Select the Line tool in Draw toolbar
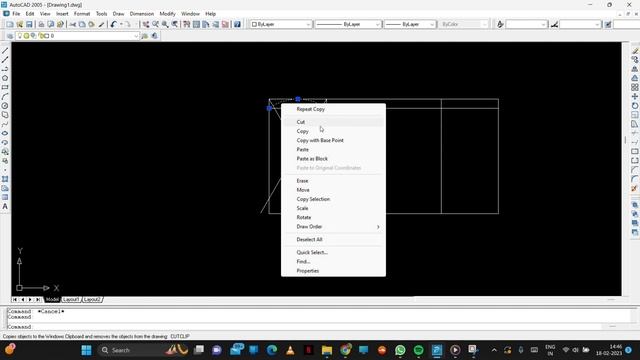 pyautogui.click(x=5, y=51)
